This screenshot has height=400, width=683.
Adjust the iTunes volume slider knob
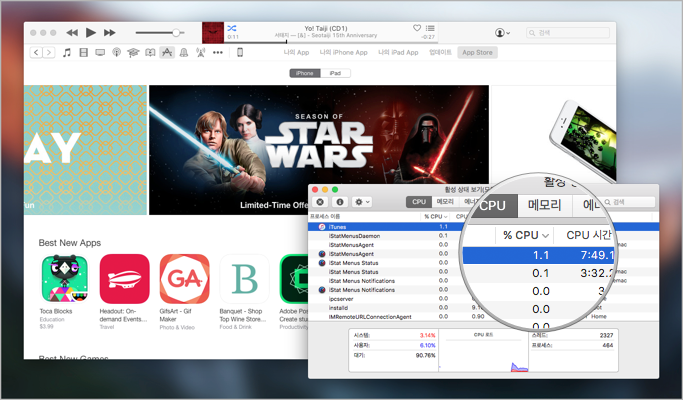click(176, 33)
